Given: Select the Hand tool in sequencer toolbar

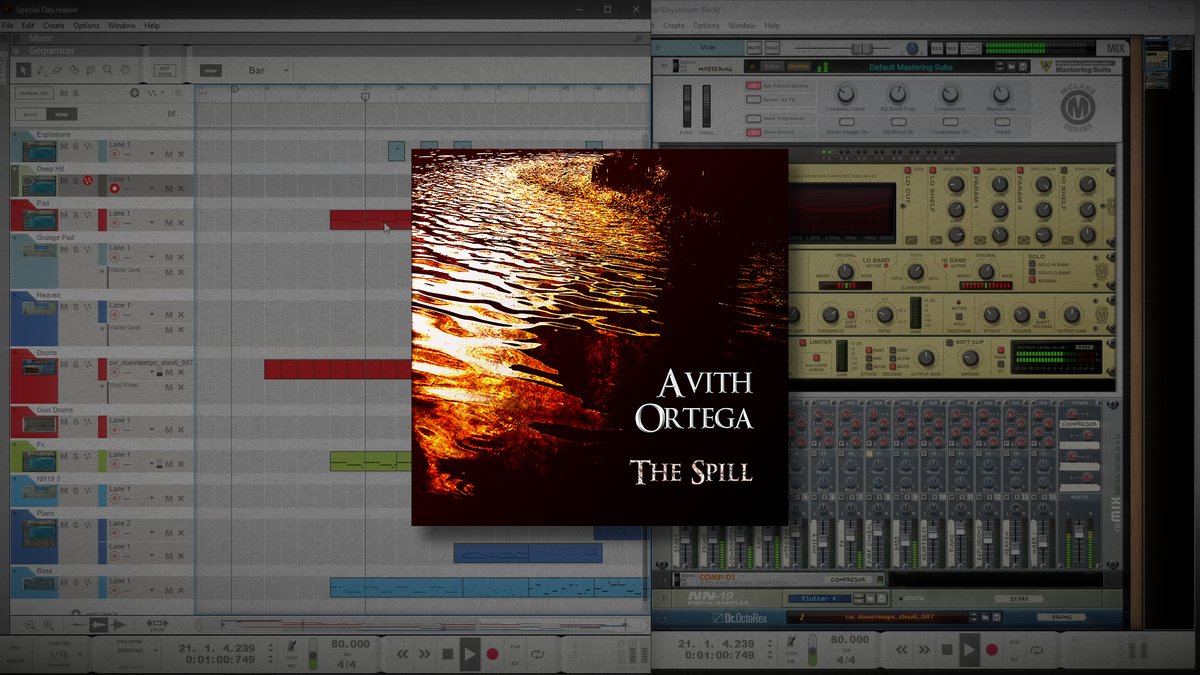Looking at the screenshot, I should tap(124, 70).
